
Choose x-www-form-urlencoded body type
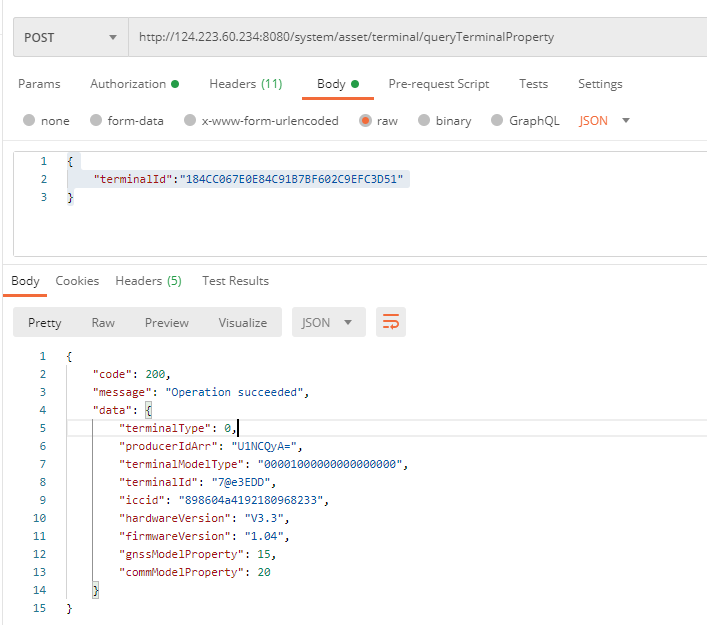tap(188, 121)
